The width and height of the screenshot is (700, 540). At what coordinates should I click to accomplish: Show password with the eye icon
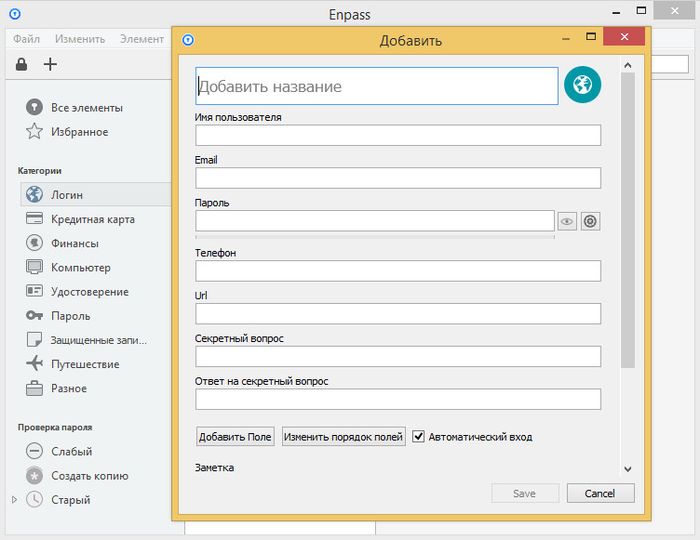(567, 221)
